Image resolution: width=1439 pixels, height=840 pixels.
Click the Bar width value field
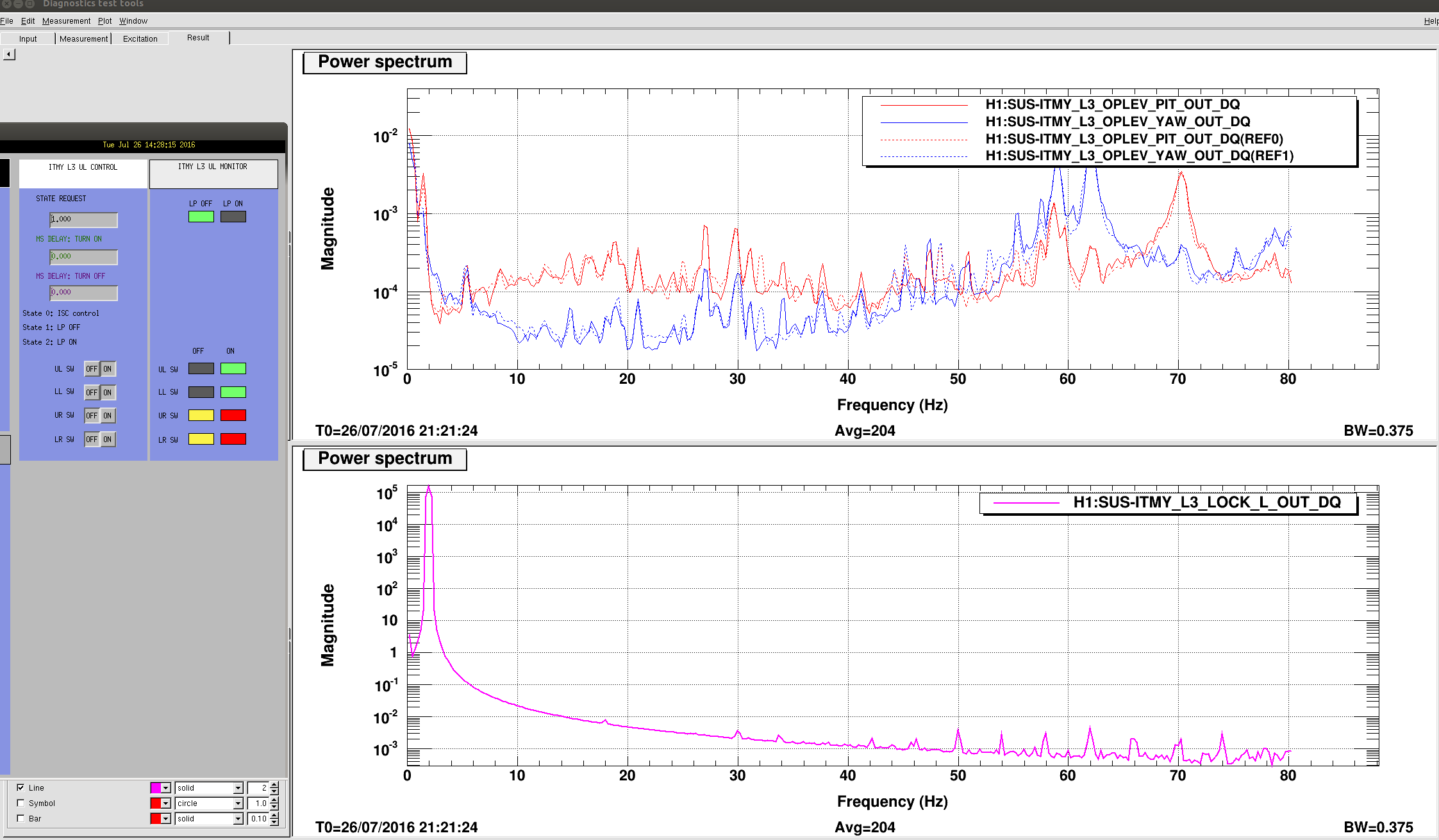pyautogui.click(x=258, y=819)
